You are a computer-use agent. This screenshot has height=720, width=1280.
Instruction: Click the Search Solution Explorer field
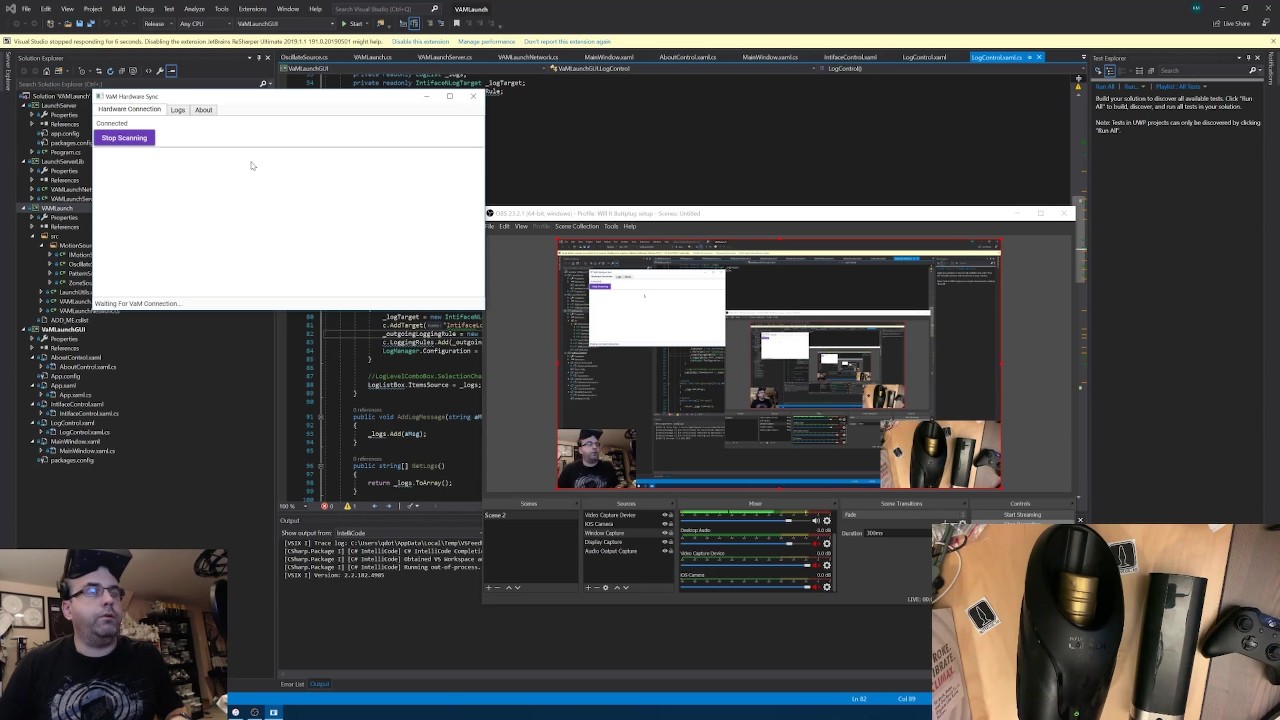(x=143, y=84)
